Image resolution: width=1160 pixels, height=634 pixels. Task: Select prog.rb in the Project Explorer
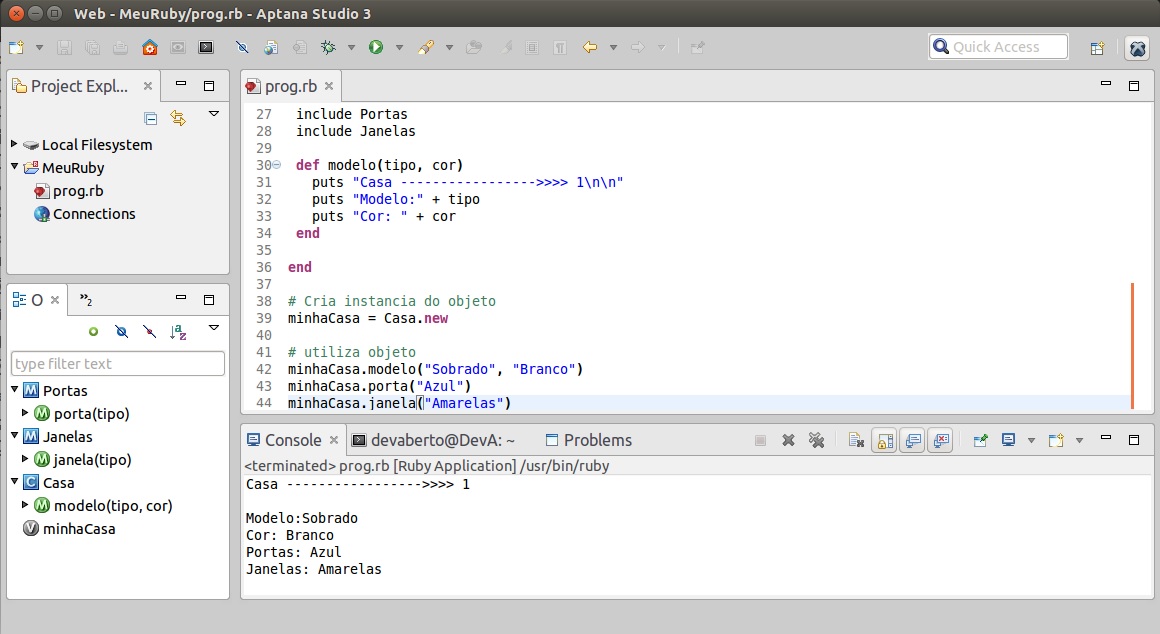(77, 191)
